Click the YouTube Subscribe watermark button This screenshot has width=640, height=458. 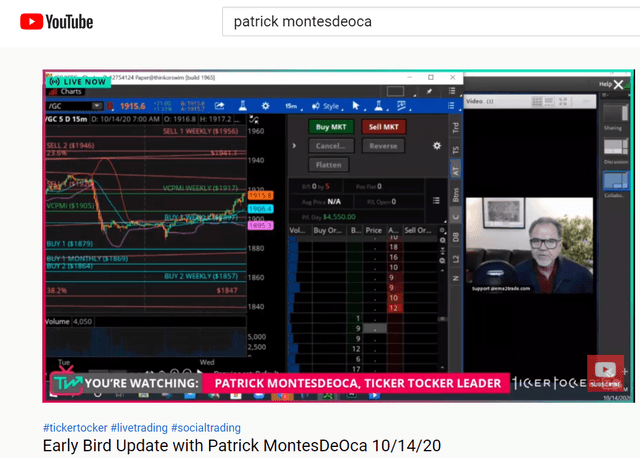pyautogui.click(x=605, y=373)
